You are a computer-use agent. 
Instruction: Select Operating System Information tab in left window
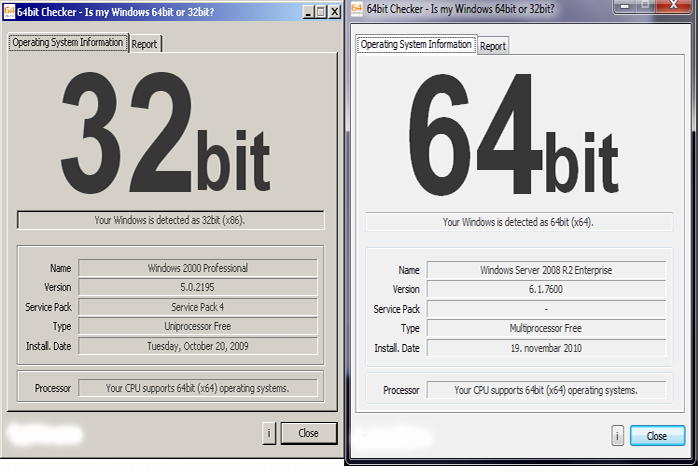pyautogui.click(x=68, y=42)
